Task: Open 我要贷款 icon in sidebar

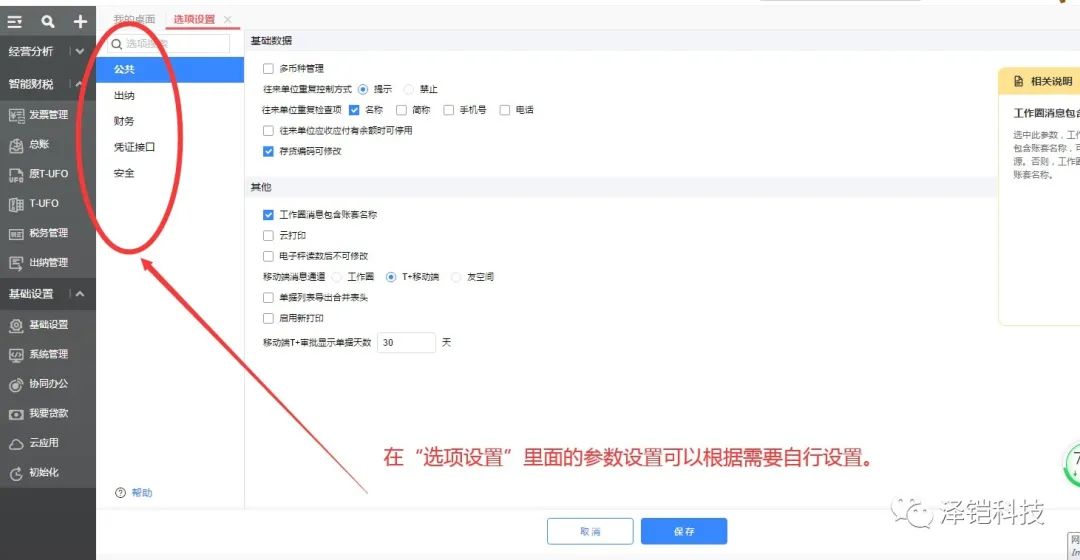Action: tap(16, 414)
